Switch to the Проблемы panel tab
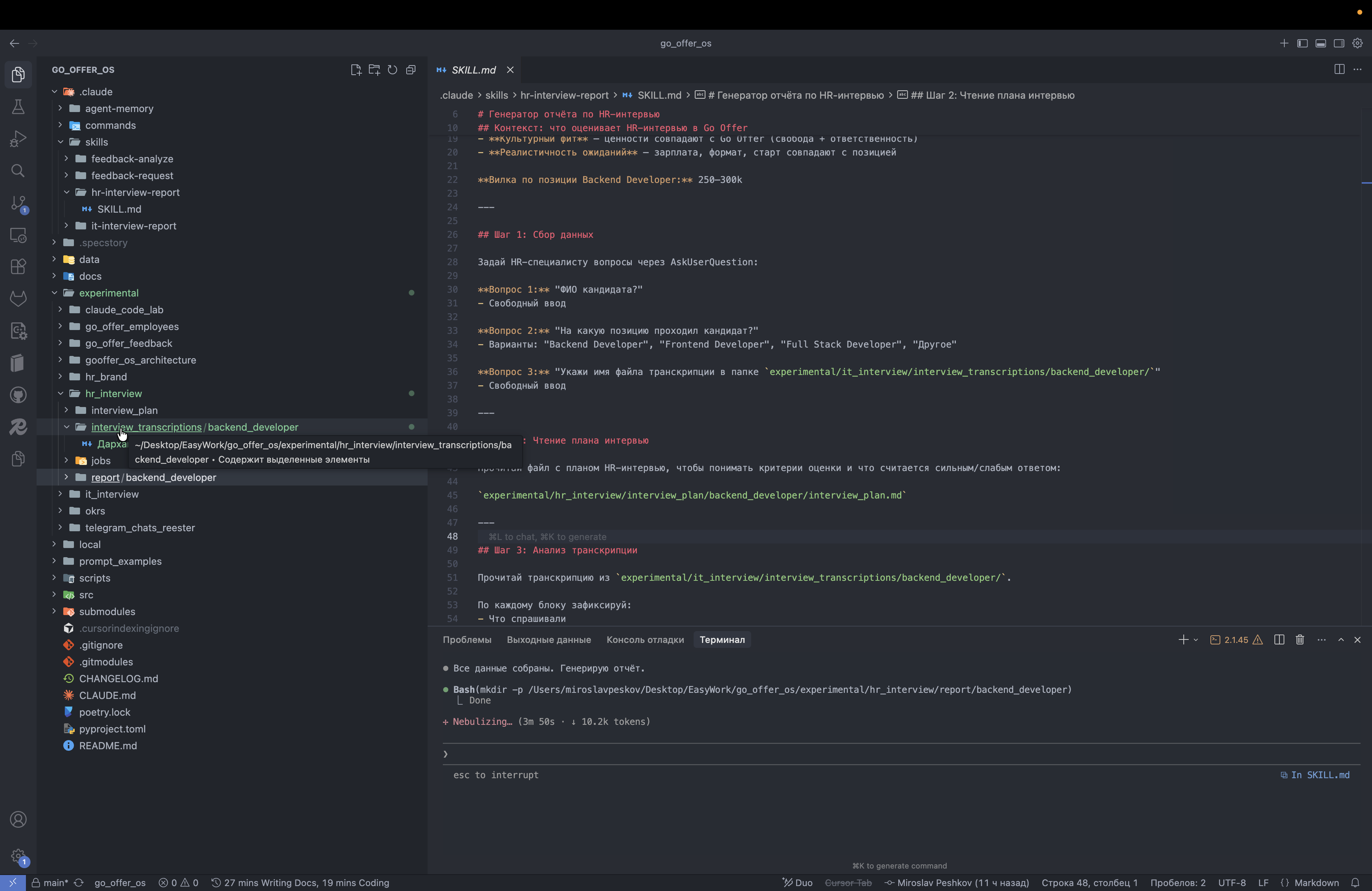1372x891 pixels. point(467,640)
